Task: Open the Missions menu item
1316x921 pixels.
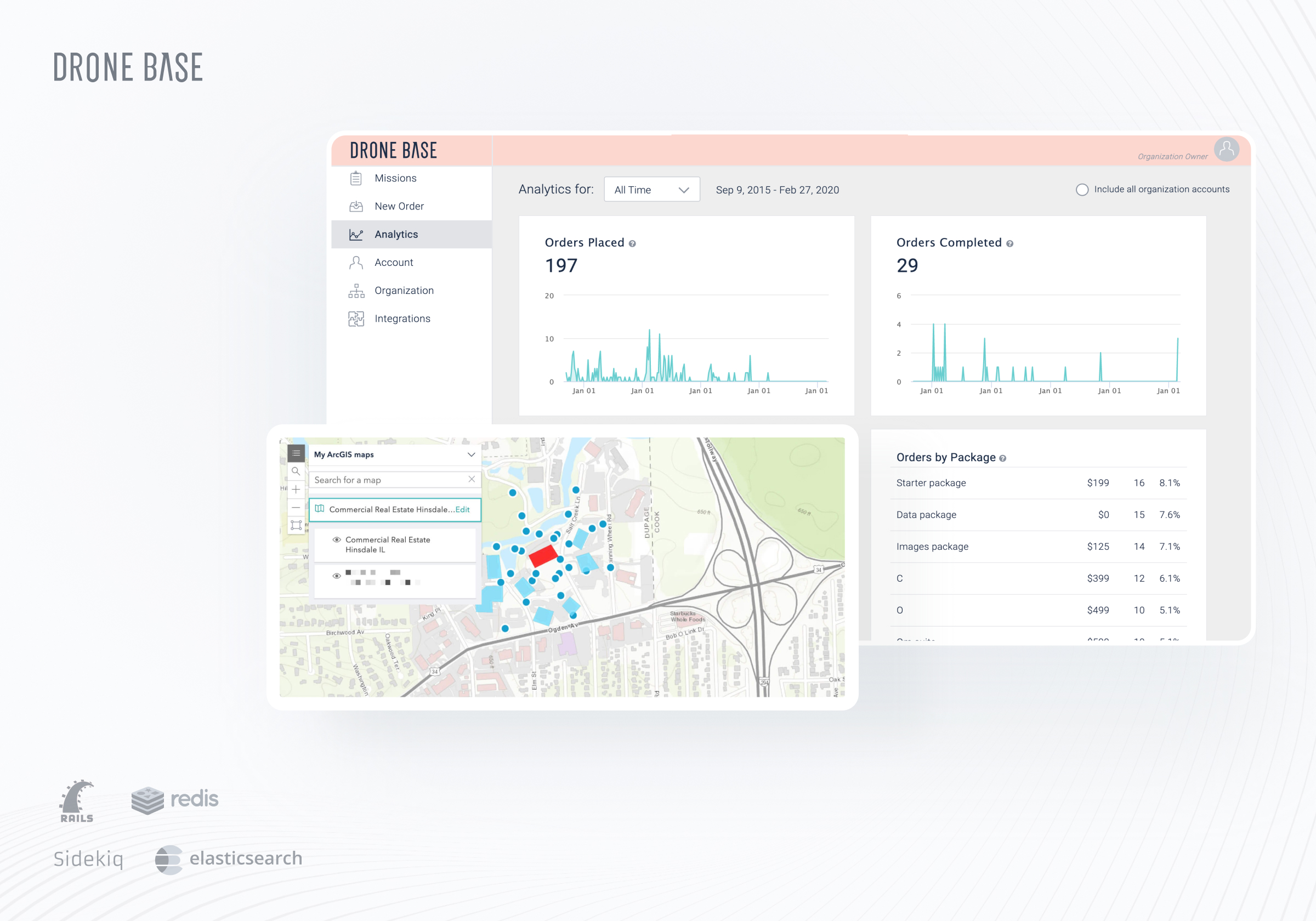Action: (395, 178)
